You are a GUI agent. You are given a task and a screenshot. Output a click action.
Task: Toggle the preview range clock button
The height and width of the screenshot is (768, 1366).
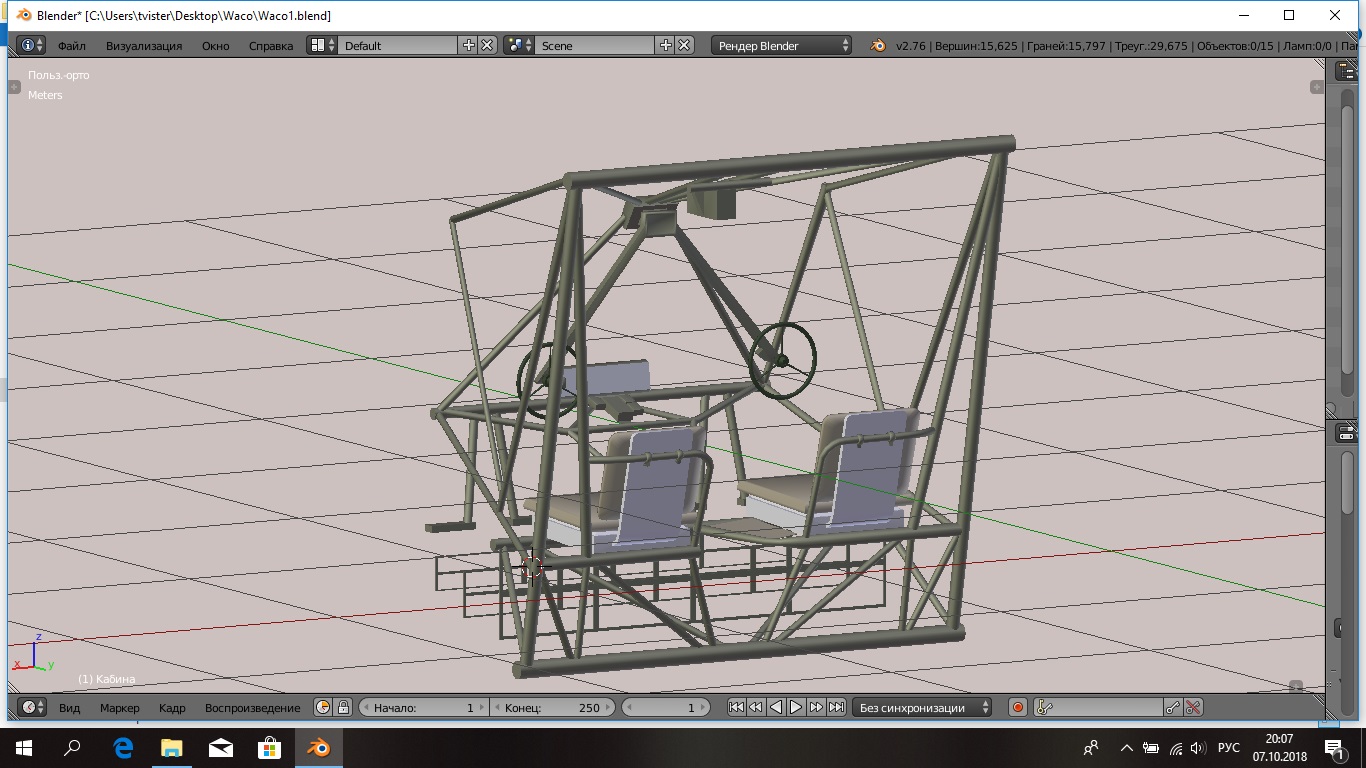tap(323, 707)
